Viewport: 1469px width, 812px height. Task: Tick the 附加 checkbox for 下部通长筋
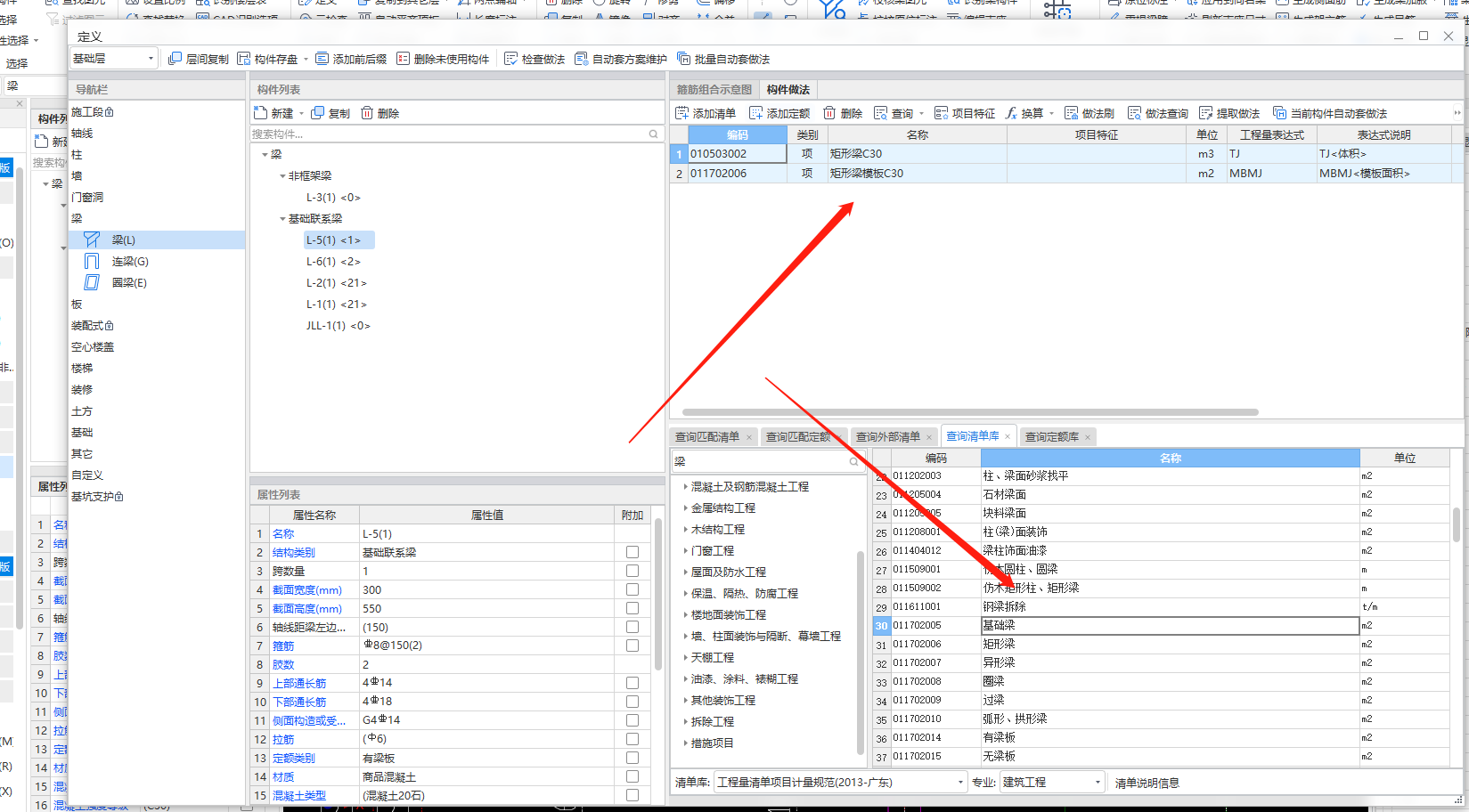[632, 702]
